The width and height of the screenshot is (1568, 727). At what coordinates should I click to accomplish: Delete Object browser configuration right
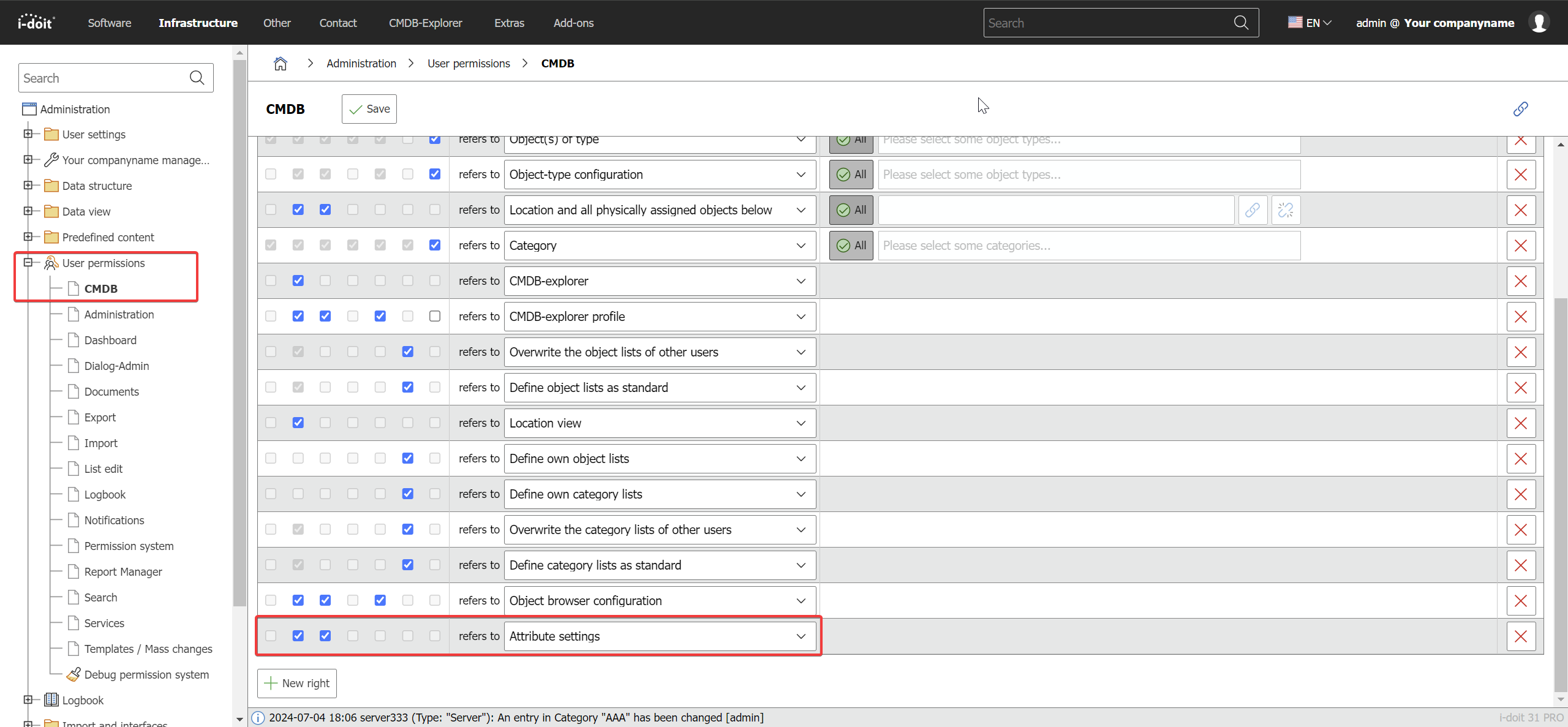[1521, 601]
